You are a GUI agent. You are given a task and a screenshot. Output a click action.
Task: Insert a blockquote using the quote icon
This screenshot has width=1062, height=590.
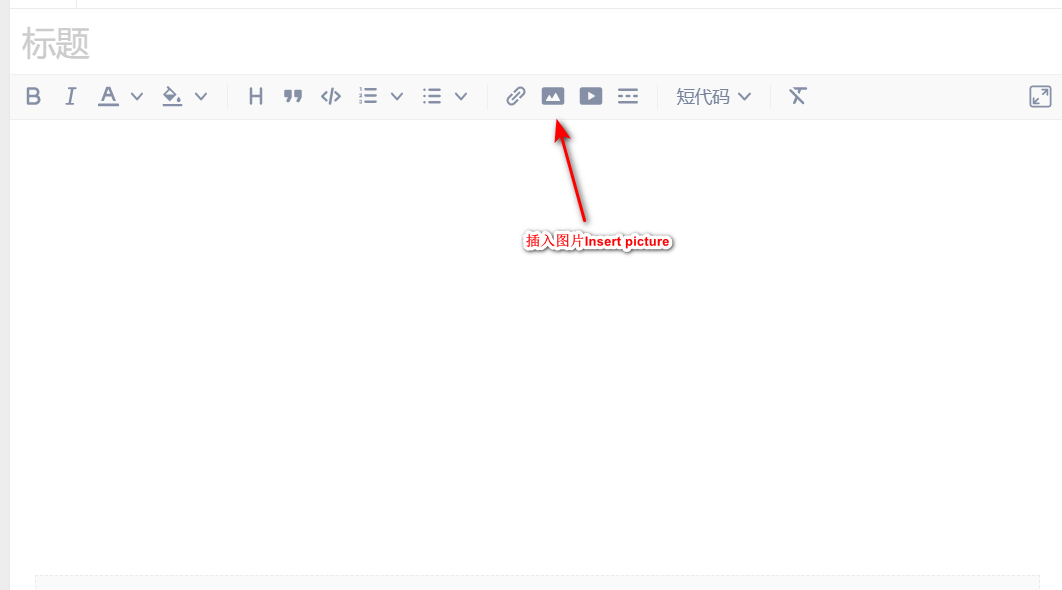[x=293, y=96]
